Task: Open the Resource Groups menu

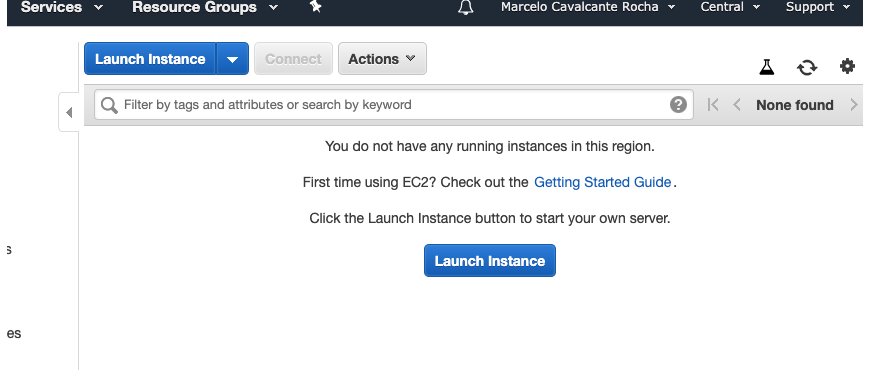Action: [205, 7]
